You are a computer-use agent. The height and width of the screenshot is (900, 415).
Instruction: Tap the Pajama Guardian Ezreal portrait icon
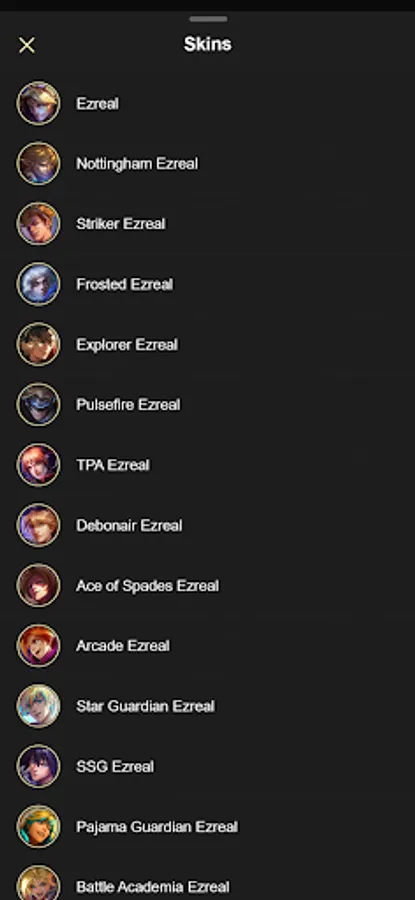coord(38,827)
